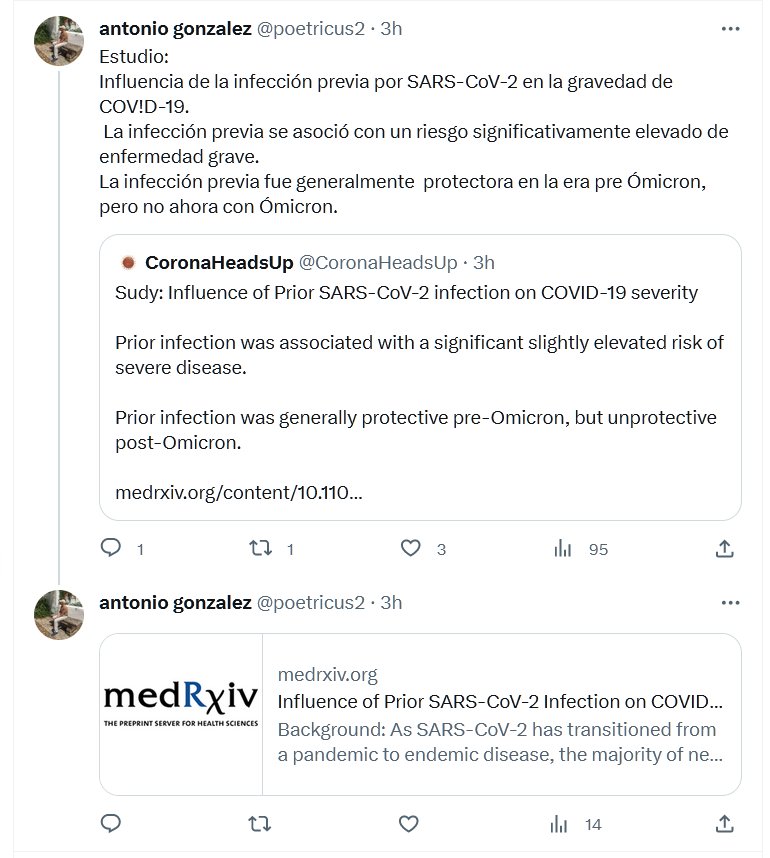Open more options on first tweet

pyautogui.click(x=730, y=29)
